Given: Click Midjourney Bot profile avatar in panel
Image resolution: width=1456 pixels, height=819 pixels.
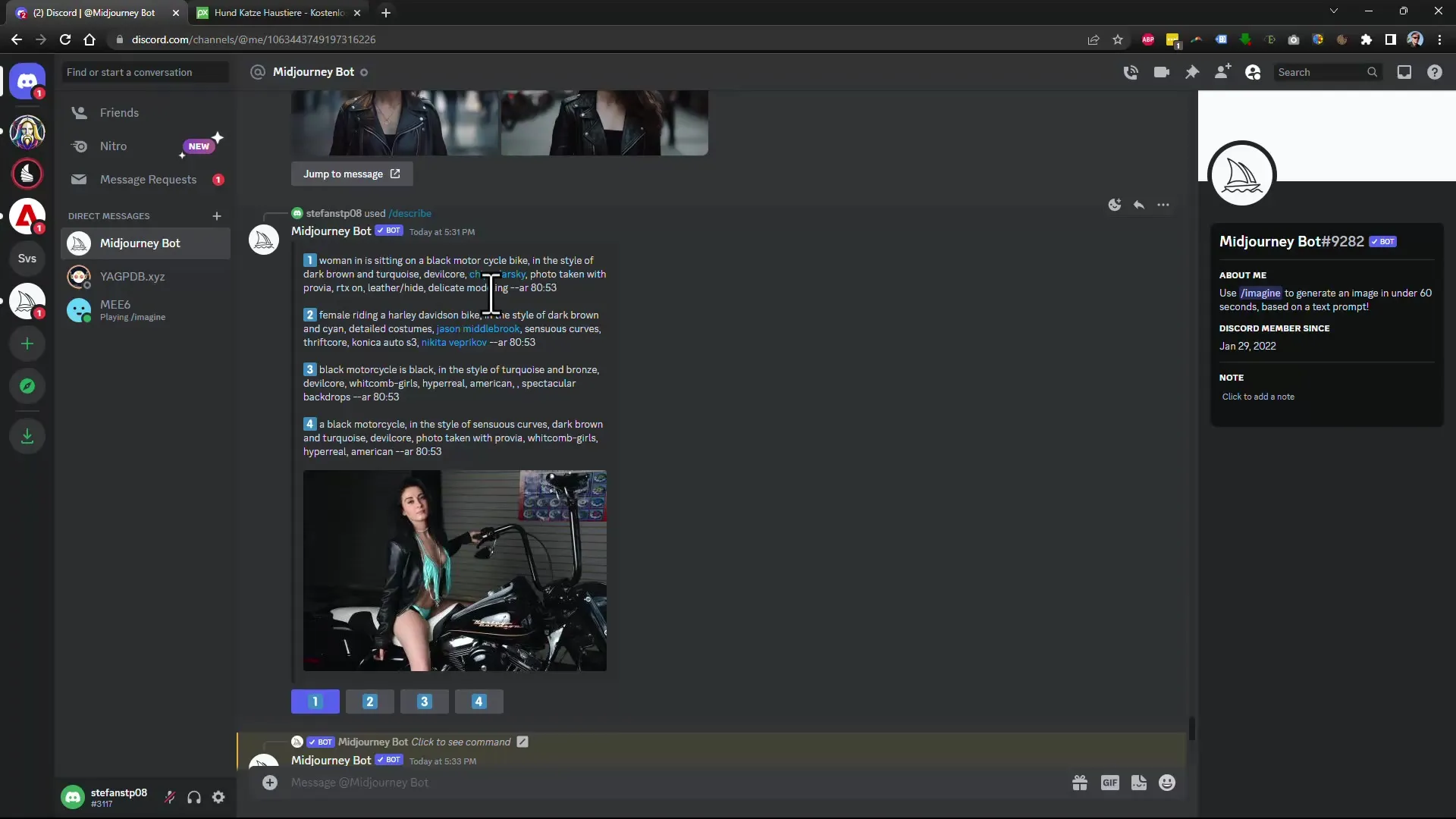Looking at the screenshot, I should tap(1242, 175).
